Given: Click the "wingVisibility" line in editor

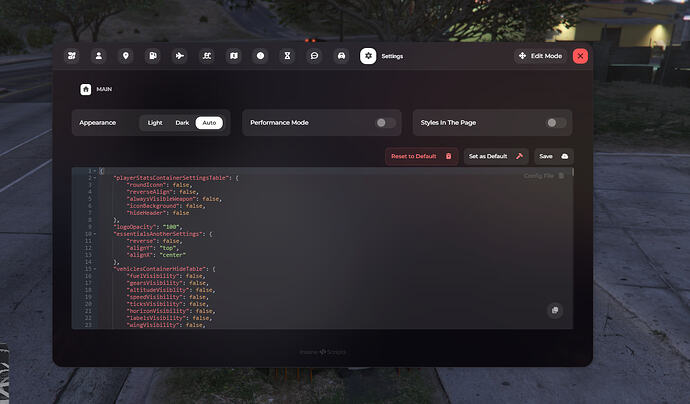Looking at the screenshot, I should tap(166, 325).
